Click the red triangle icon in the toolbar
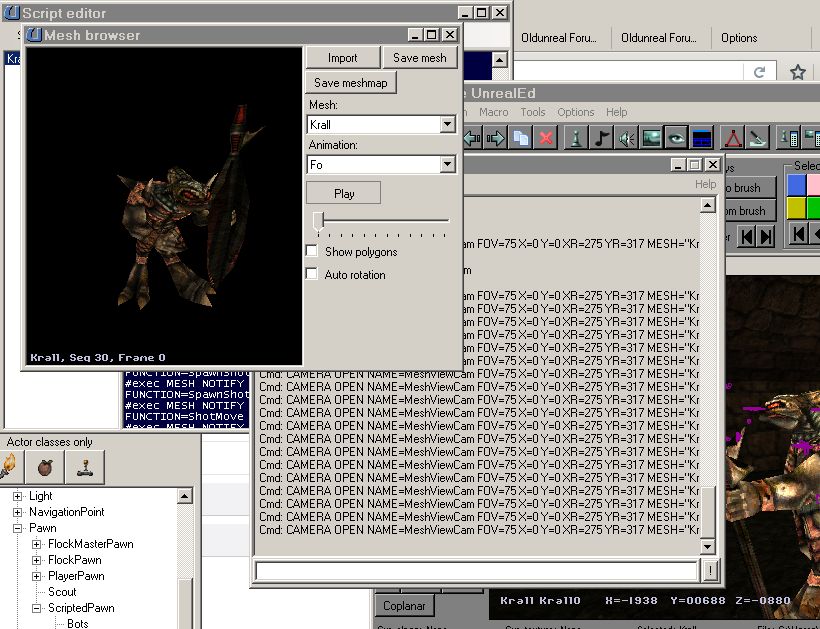This screenshot has height=629, width=820. (733, 138)
